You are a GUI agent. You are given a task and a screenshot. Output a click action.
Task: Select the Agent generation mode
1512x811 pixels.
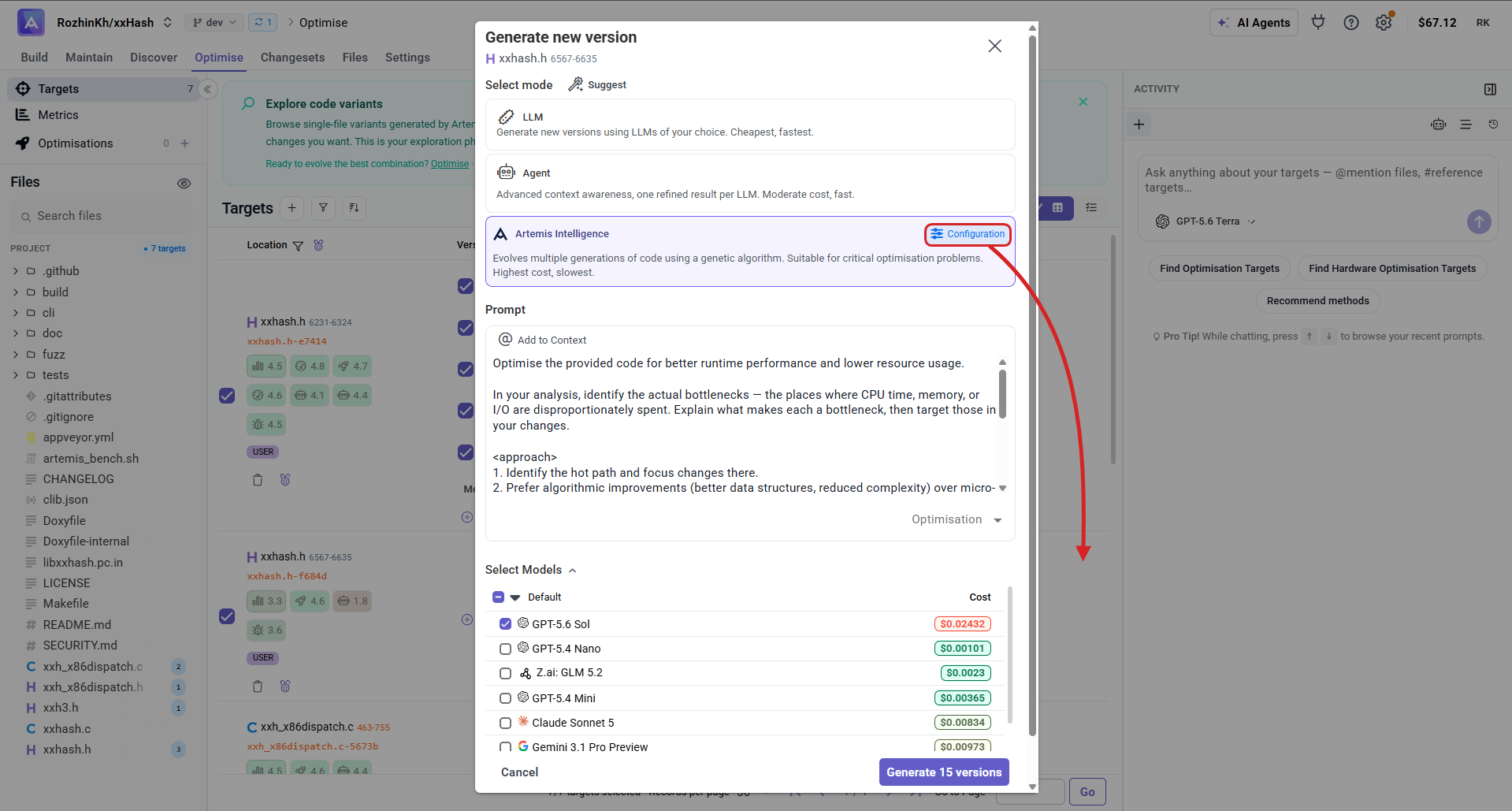coord(750,183)
